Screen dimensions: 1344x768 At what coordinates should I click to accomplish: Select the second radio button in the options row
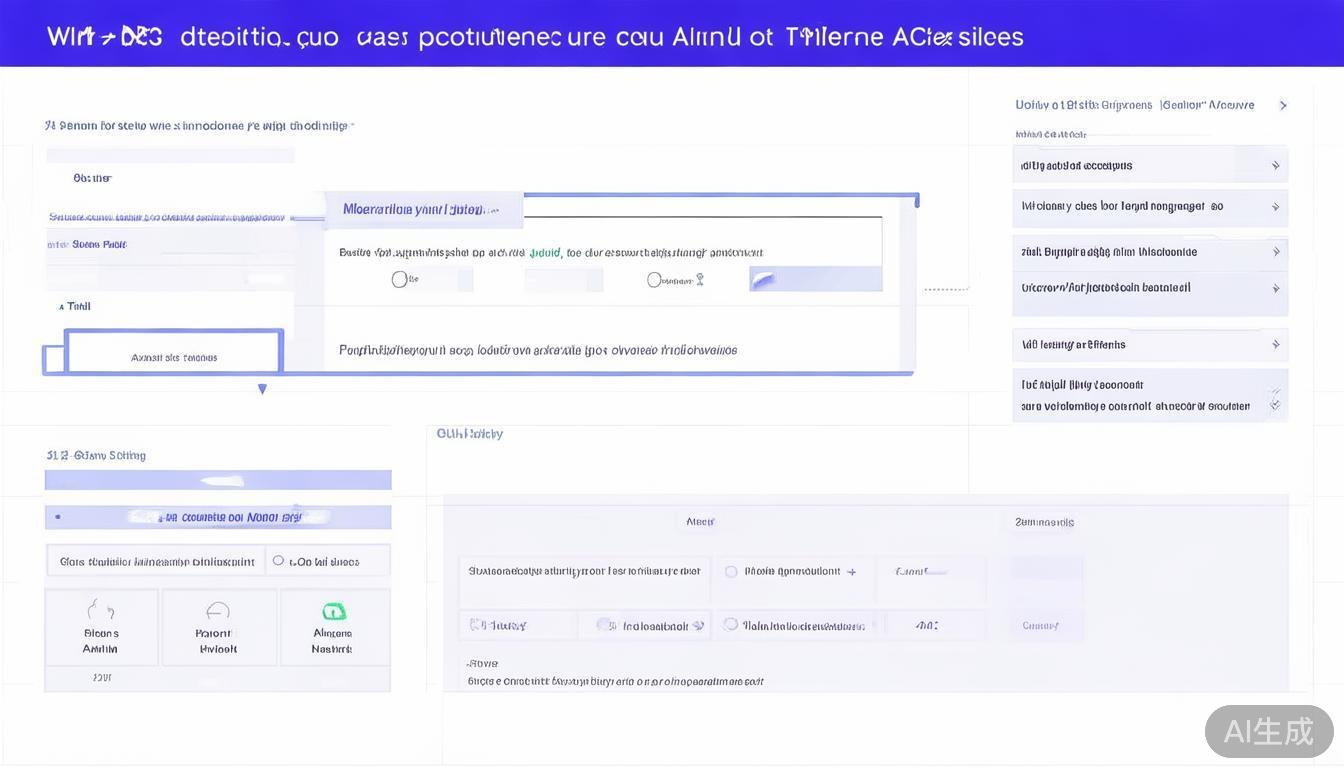(x=654, y=280)
